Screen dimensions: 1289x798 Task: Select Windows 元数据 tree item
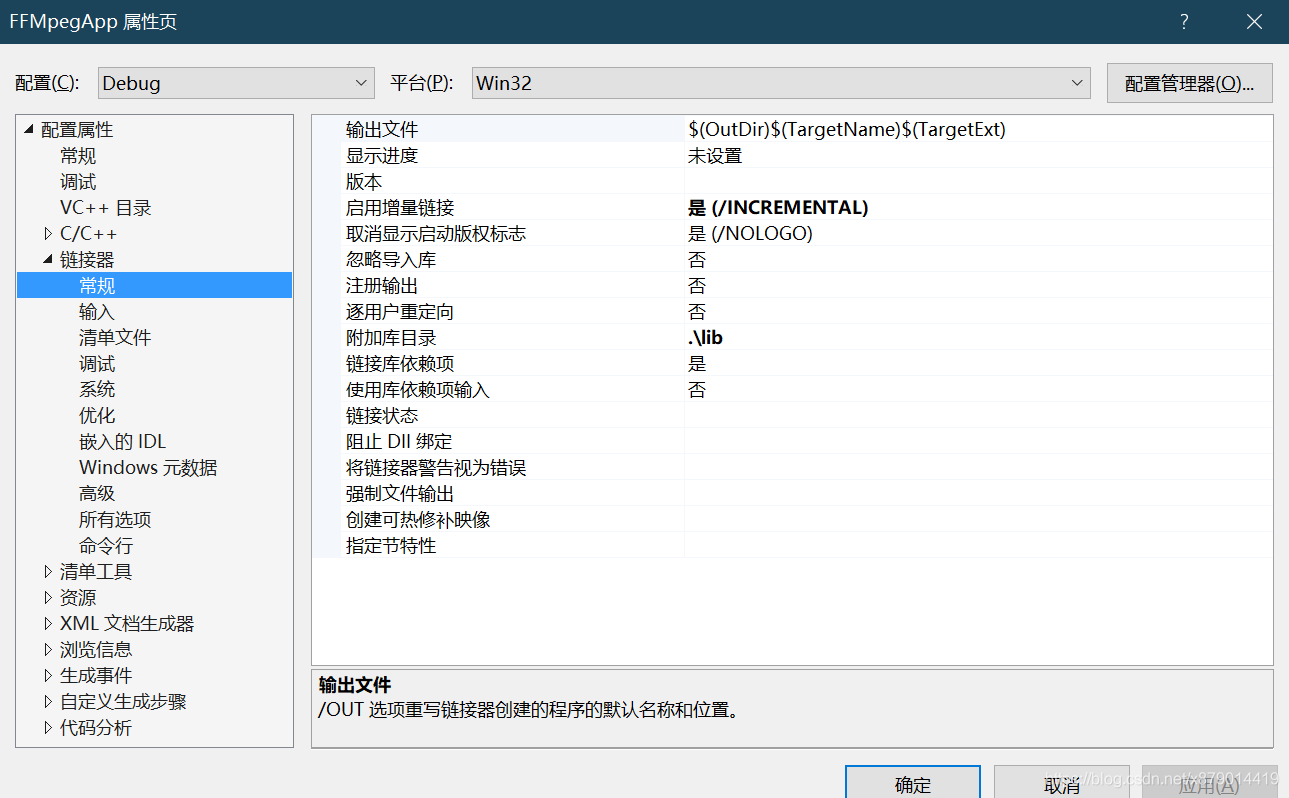tap(148, 467)
